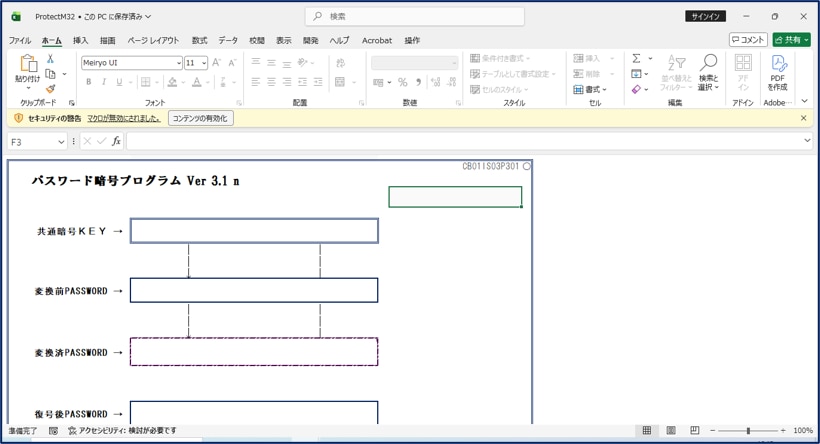Click the 'マクロが無効にされました' link
This screenshot has height=444, width=820.
click(x=124, y=119)
